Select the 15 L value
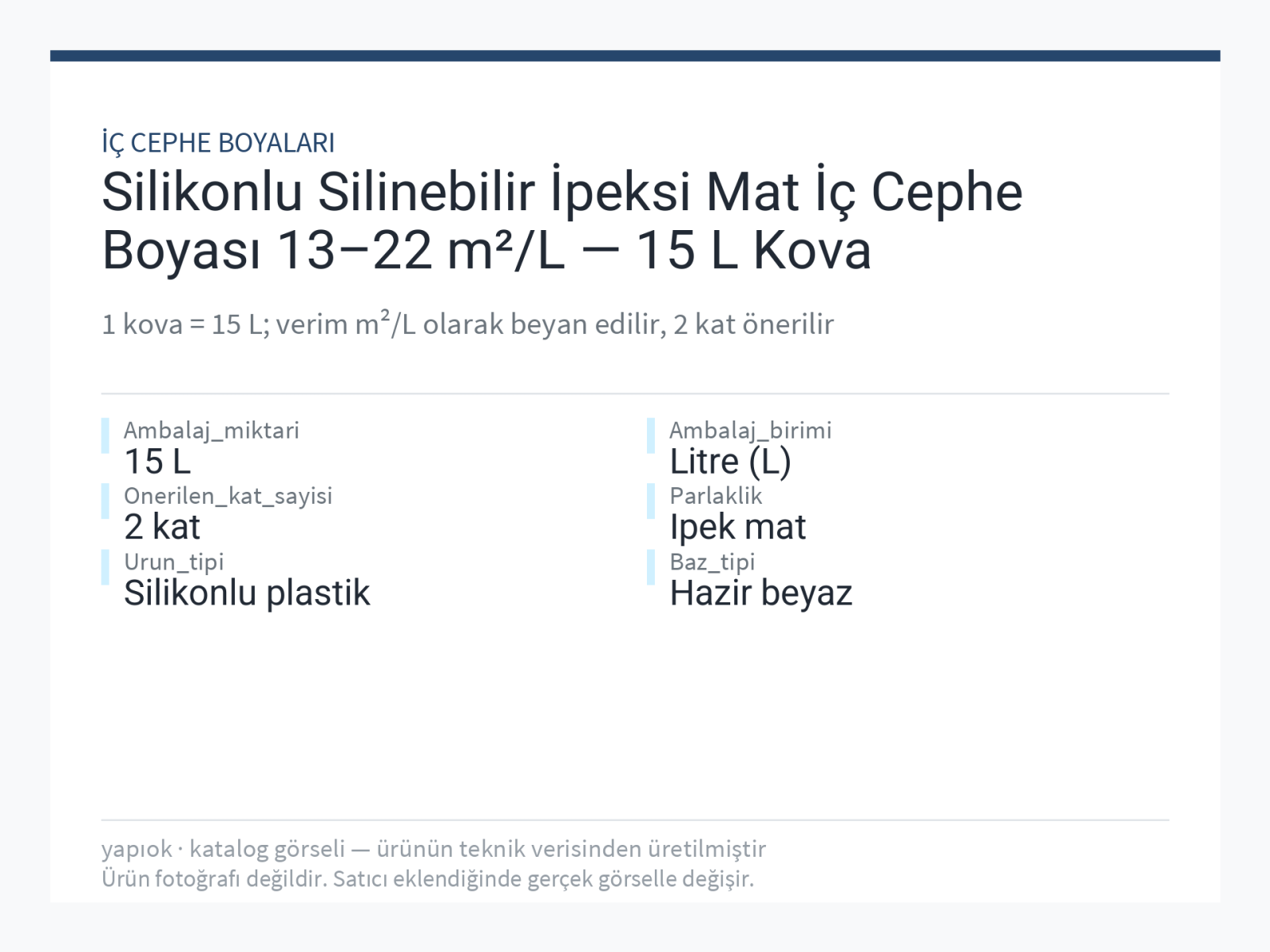The width and height of the screenshot is (1270, 952). click(157, 462)
